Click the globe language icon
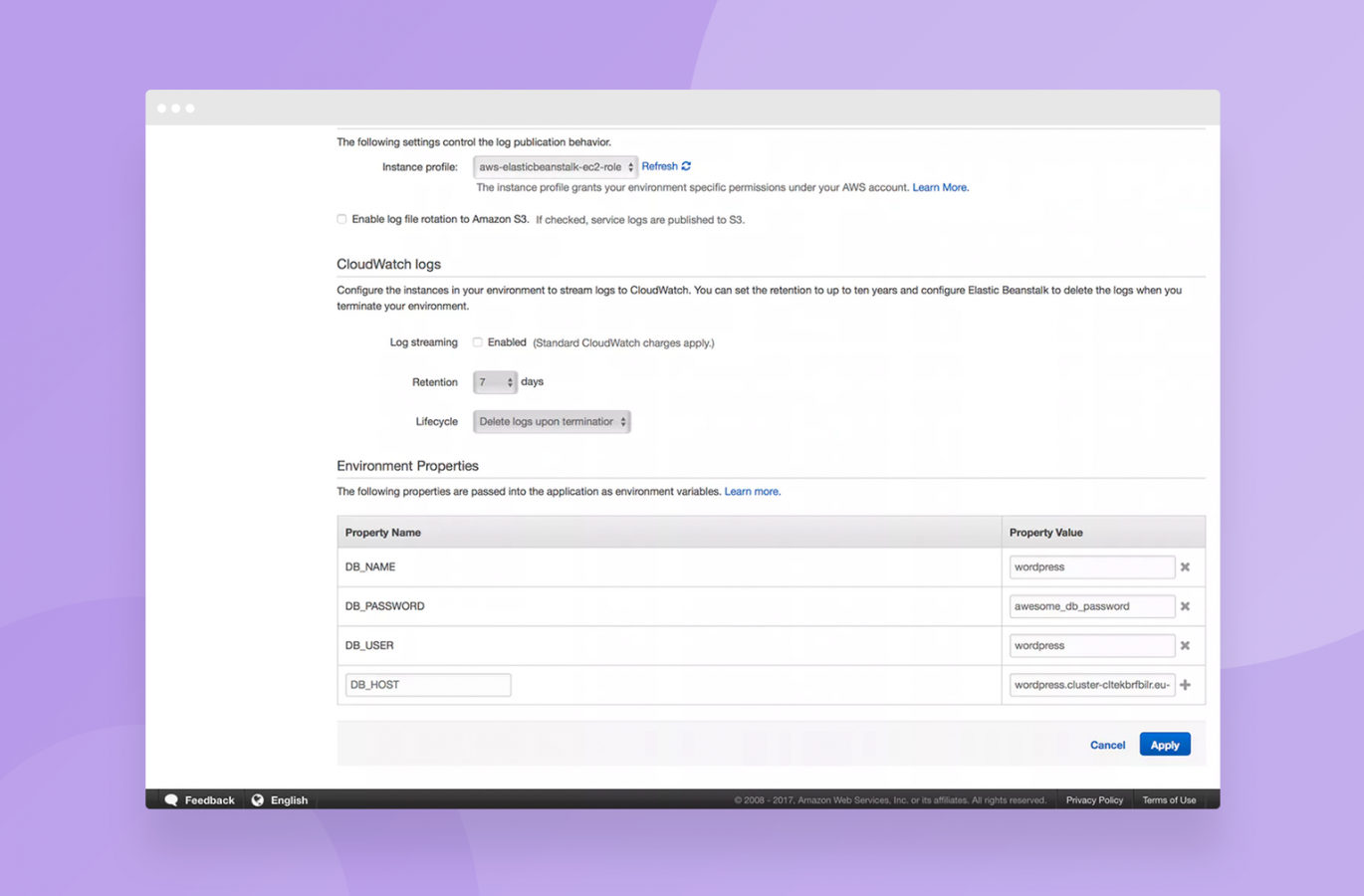 coord(258,800)
